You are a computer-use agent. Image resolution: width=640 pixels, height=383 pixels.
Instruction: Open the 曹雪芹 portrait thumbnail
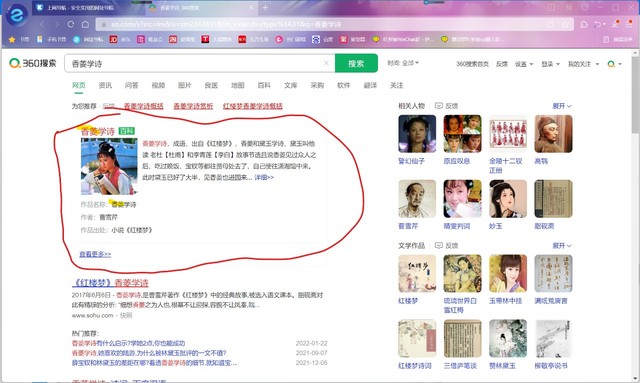coord(417,198)
